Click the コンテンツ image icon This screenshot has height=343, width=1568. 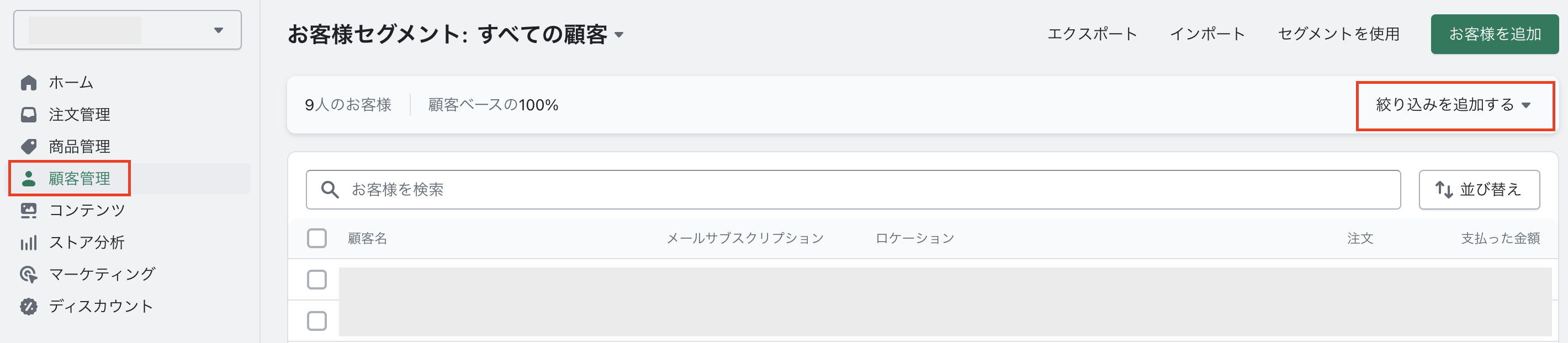click(29, 211)
